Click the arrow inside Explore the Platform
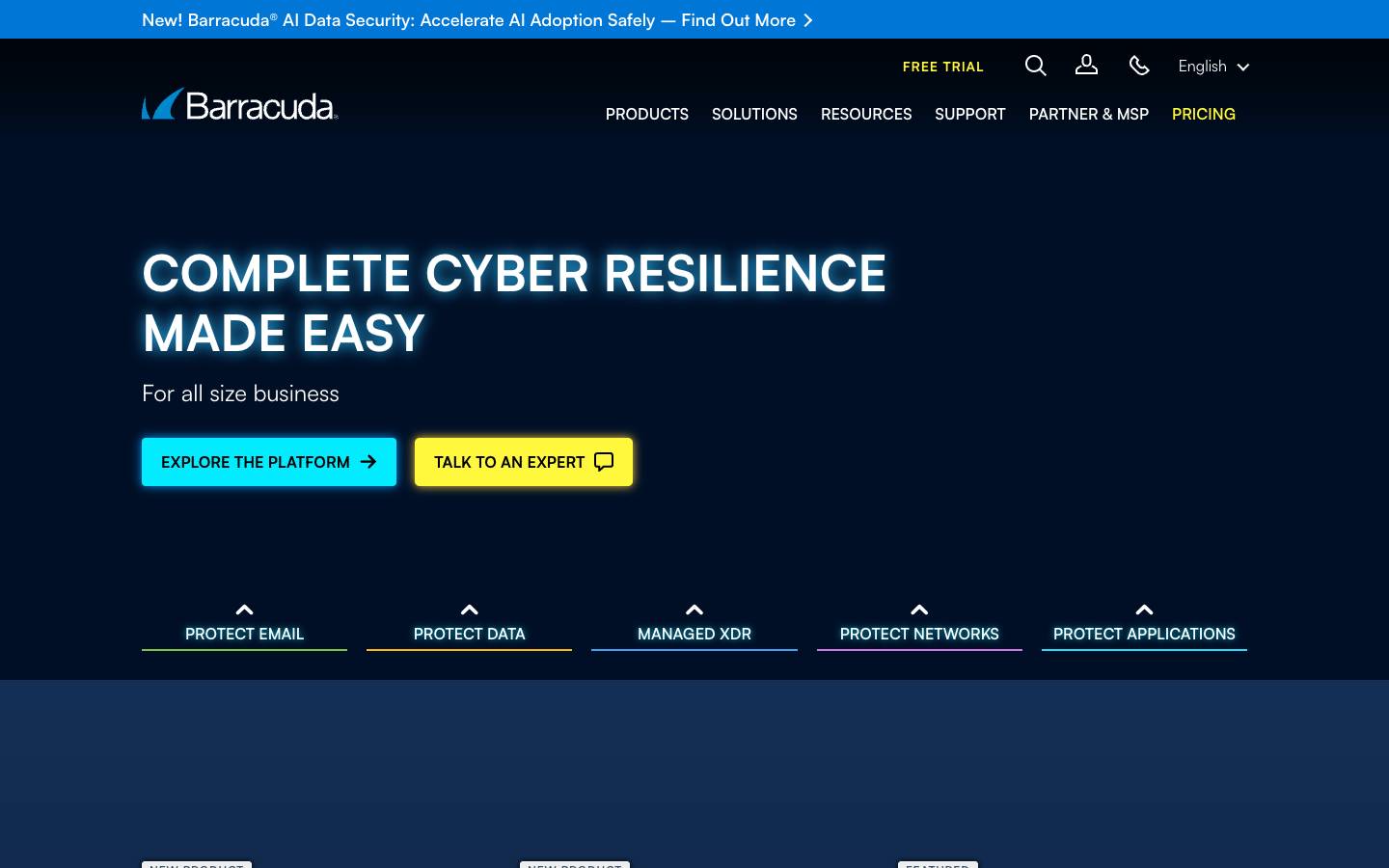The width and height of the screenshot is (1389, 868). 368,462
